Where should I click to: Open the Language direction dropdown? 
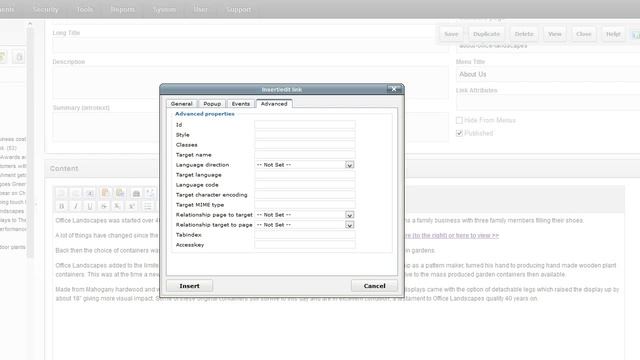coord(304,165)
